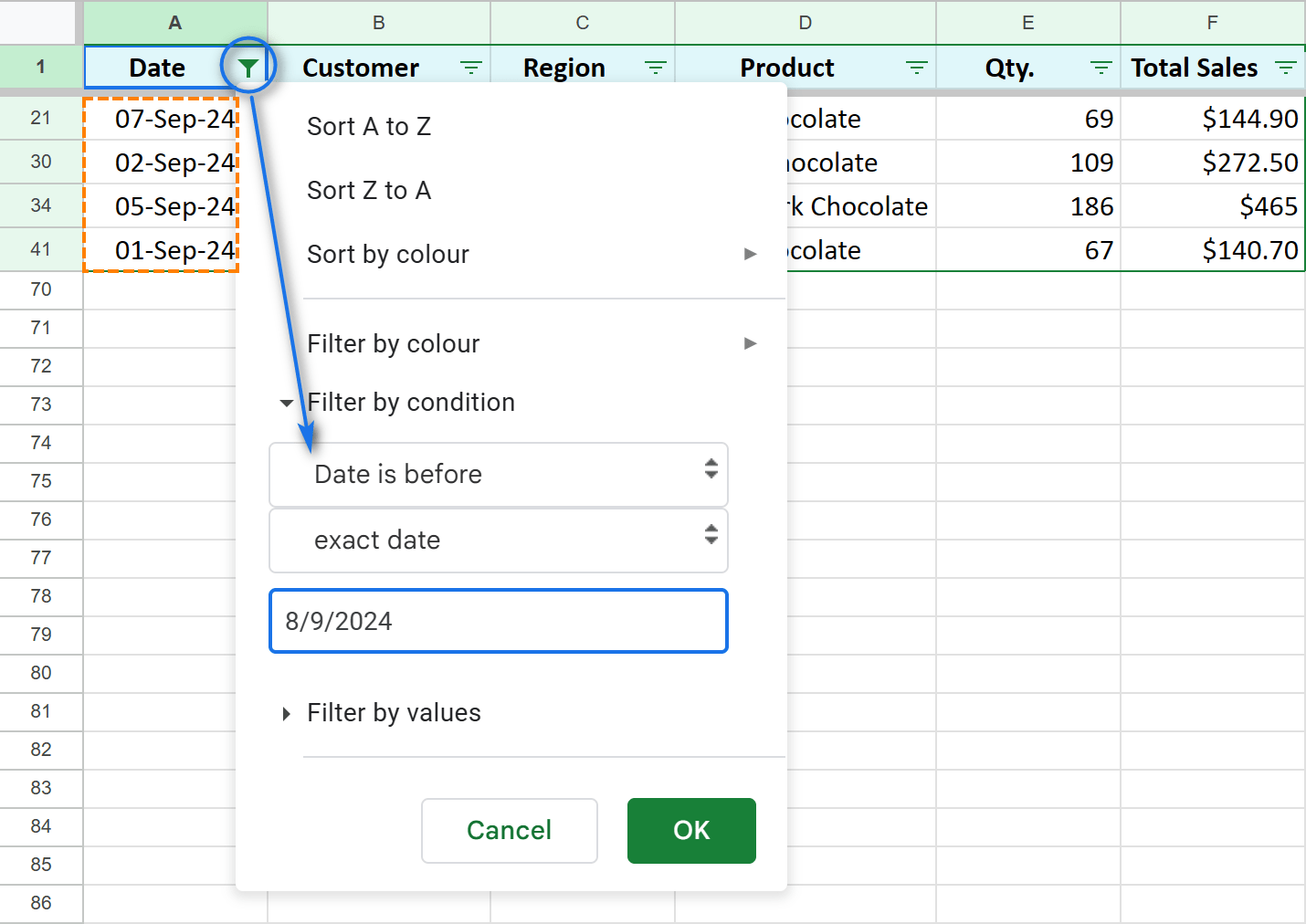The height and width of the screenshot is (924, 1306).
Task: Open the 'Date is before' condition dropdown
Action: 499,475
